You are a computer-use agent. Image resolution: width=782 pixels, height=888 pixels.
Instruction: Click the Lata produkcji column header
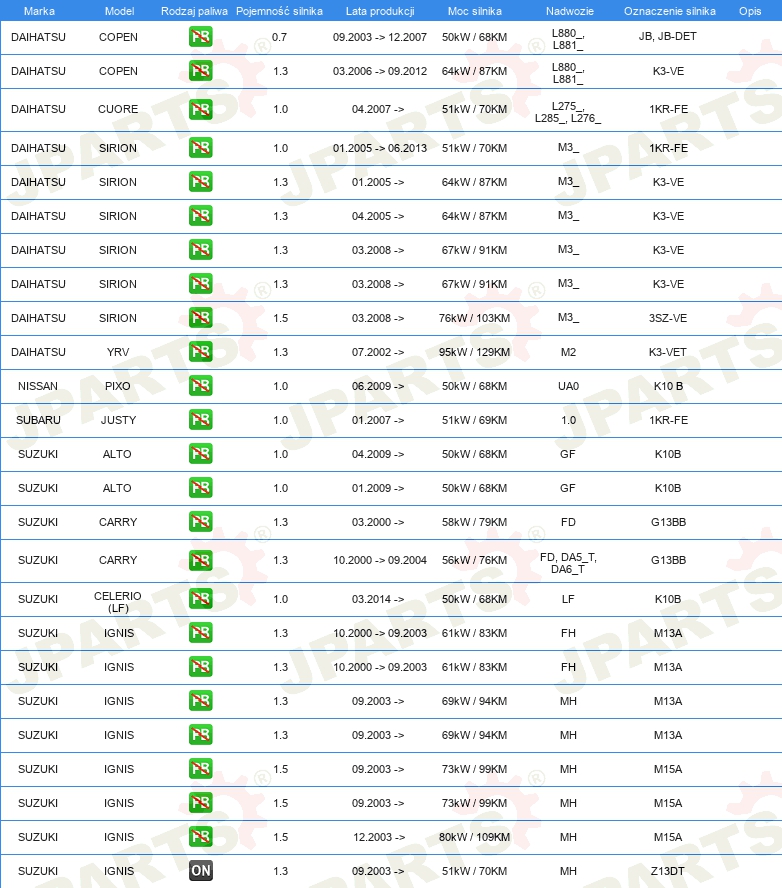380,11
